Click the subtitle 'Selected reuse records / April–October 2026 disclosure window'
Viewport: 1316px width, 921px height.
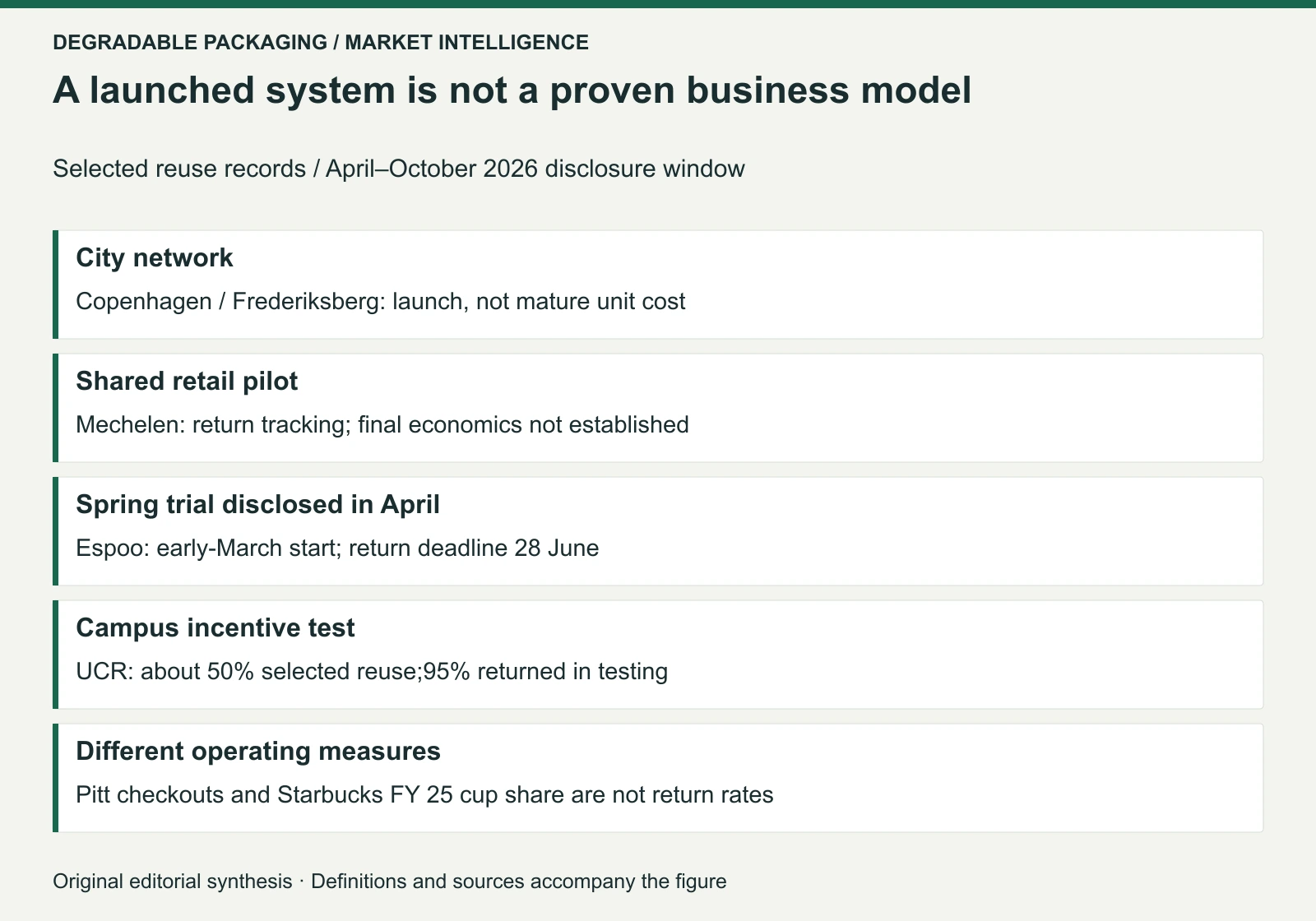pos(399,169)
